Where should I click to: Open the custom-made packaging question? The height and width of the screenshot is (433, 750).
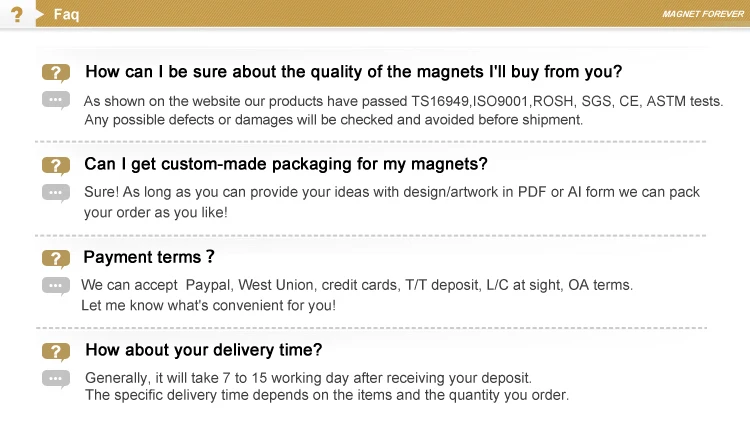[286, 164]
